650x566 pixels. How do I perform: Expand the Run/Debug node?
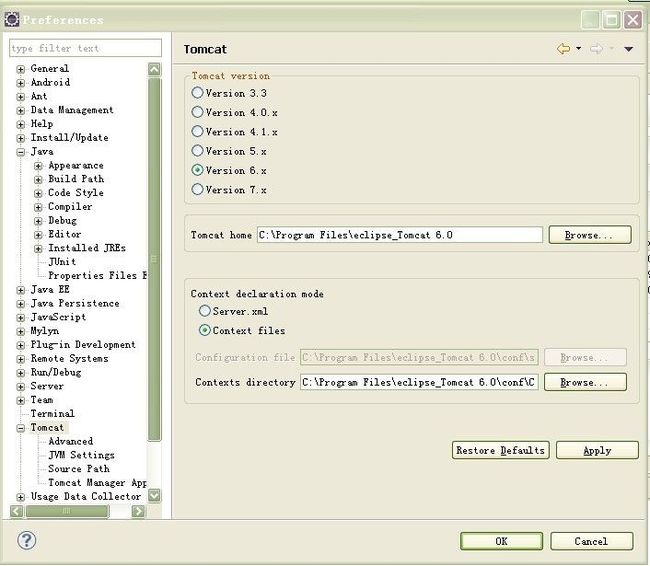(20, 373)
